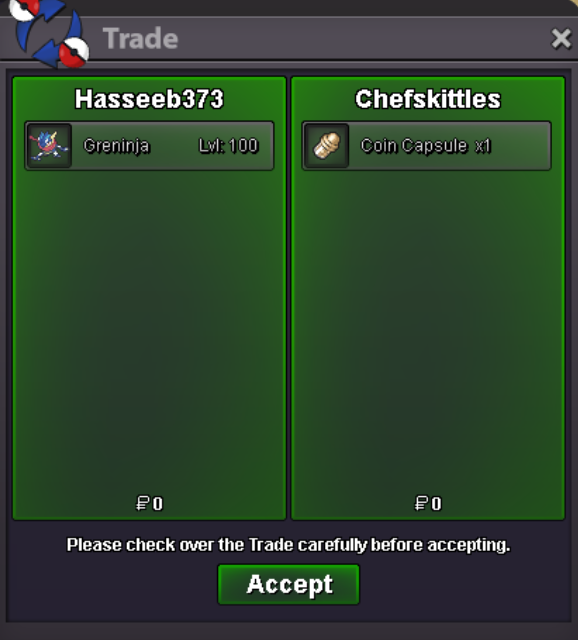Click the Lvl: 100 label
This screenshot has width=578, height=640.
pyautogui.click(x=229, y=146)
